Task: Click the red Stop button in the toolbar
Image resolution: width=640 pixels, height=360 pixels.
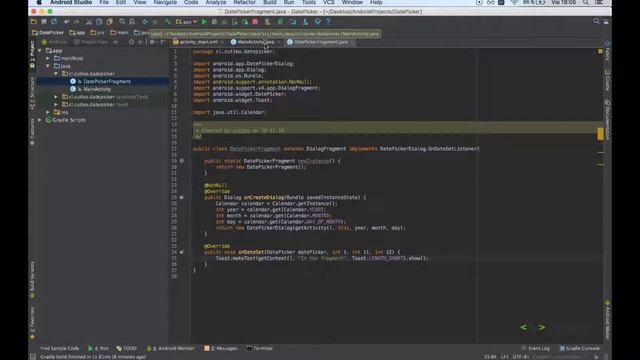Action: pyautogui.click(x=255, y=22)
